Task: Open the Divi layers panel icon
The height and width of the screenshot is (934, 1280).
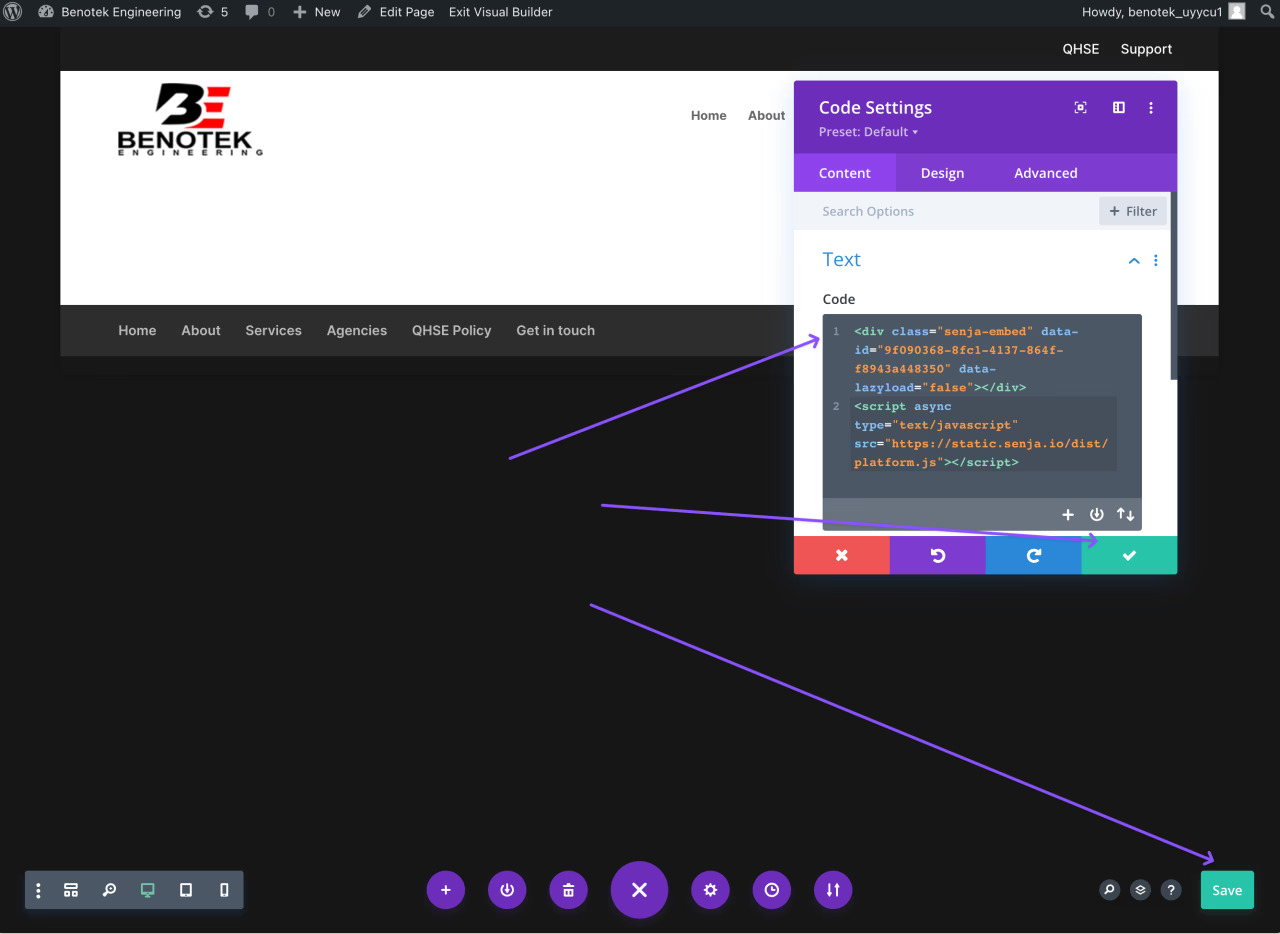Action: (1140, 890)
